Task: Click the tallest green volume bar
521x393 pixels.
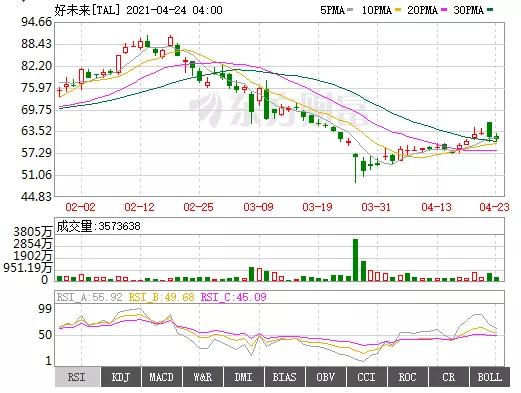Action: pyautogui.click(x=355, y=260)
